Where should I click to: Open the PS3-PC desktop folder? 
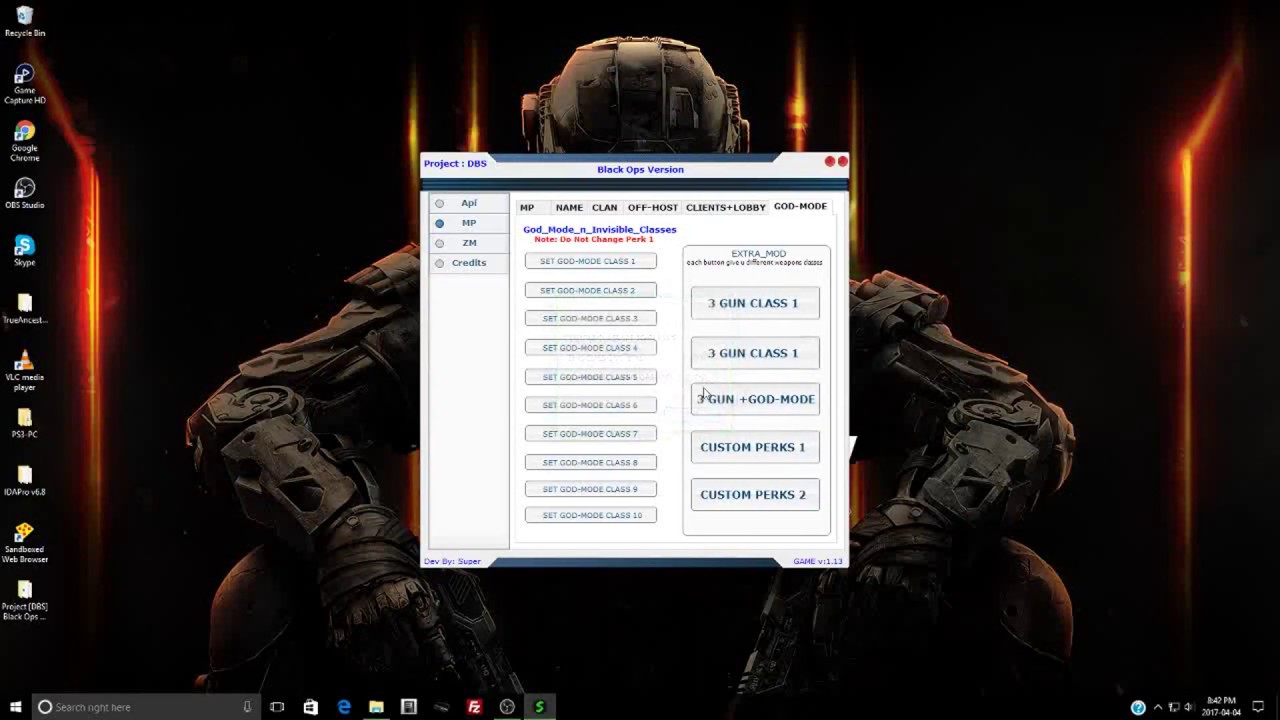(x=25, y=423)
